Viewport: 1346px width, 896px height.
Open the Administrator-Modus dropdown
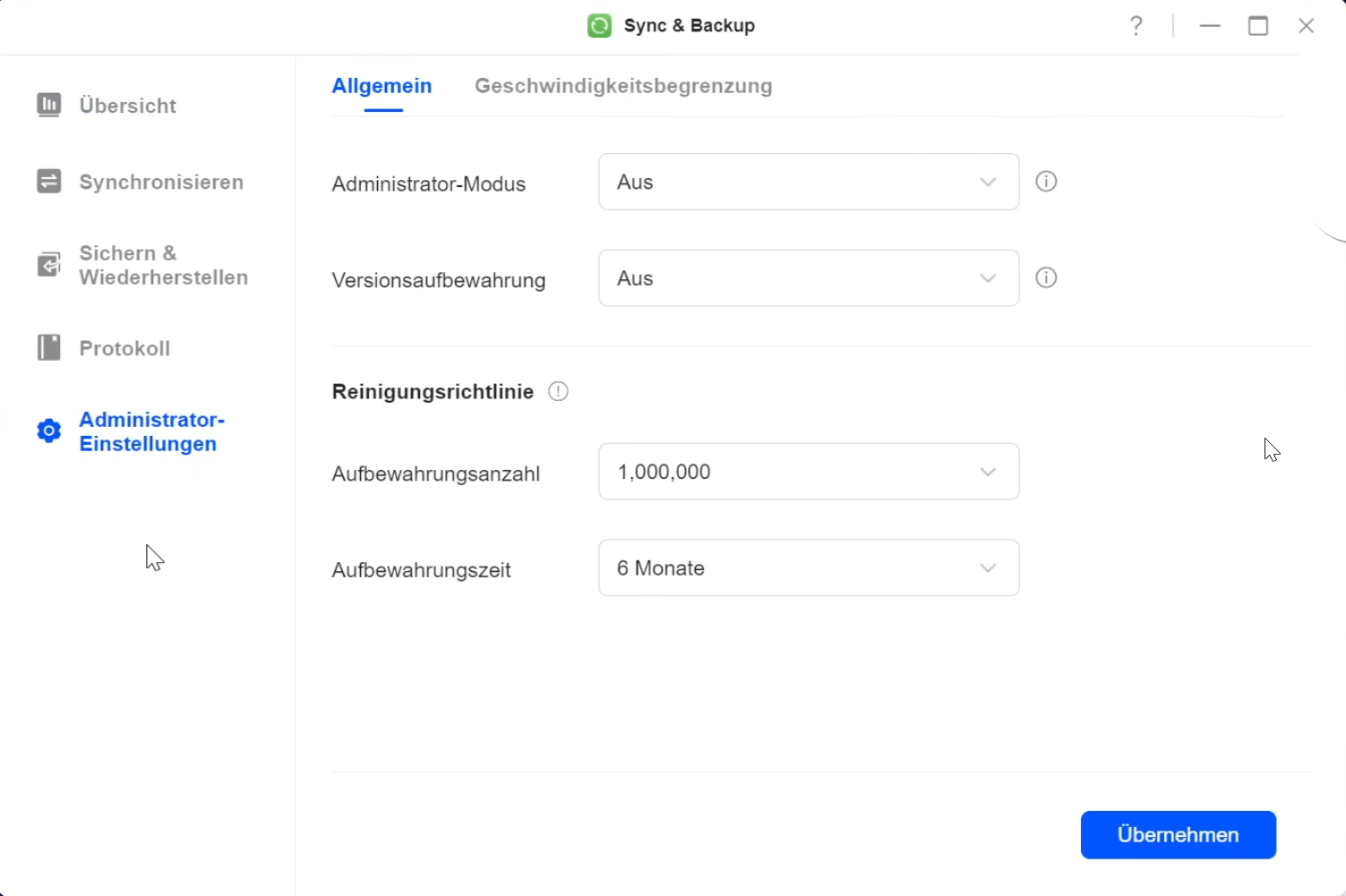(809, 182)
